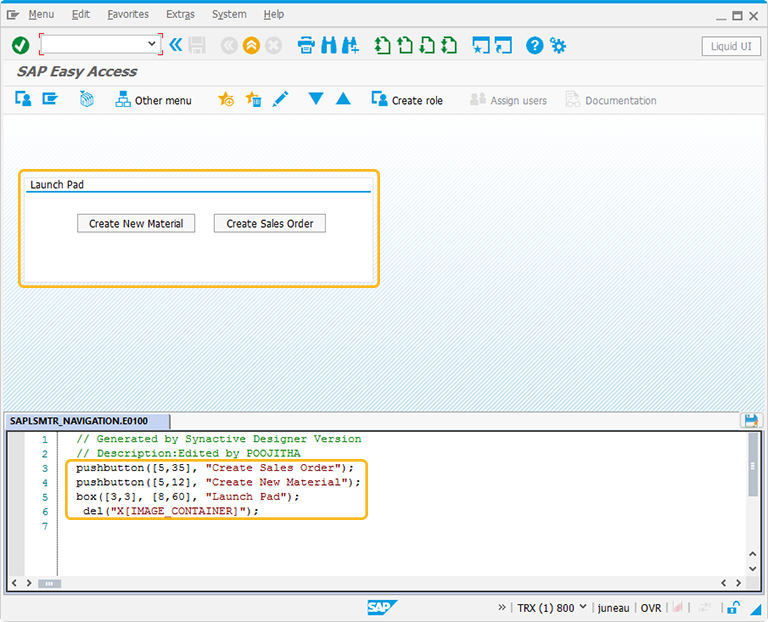Click the Delete Favorites star-trash icon
Viewport: 768px width, 622px height.
tap(253, 99)
